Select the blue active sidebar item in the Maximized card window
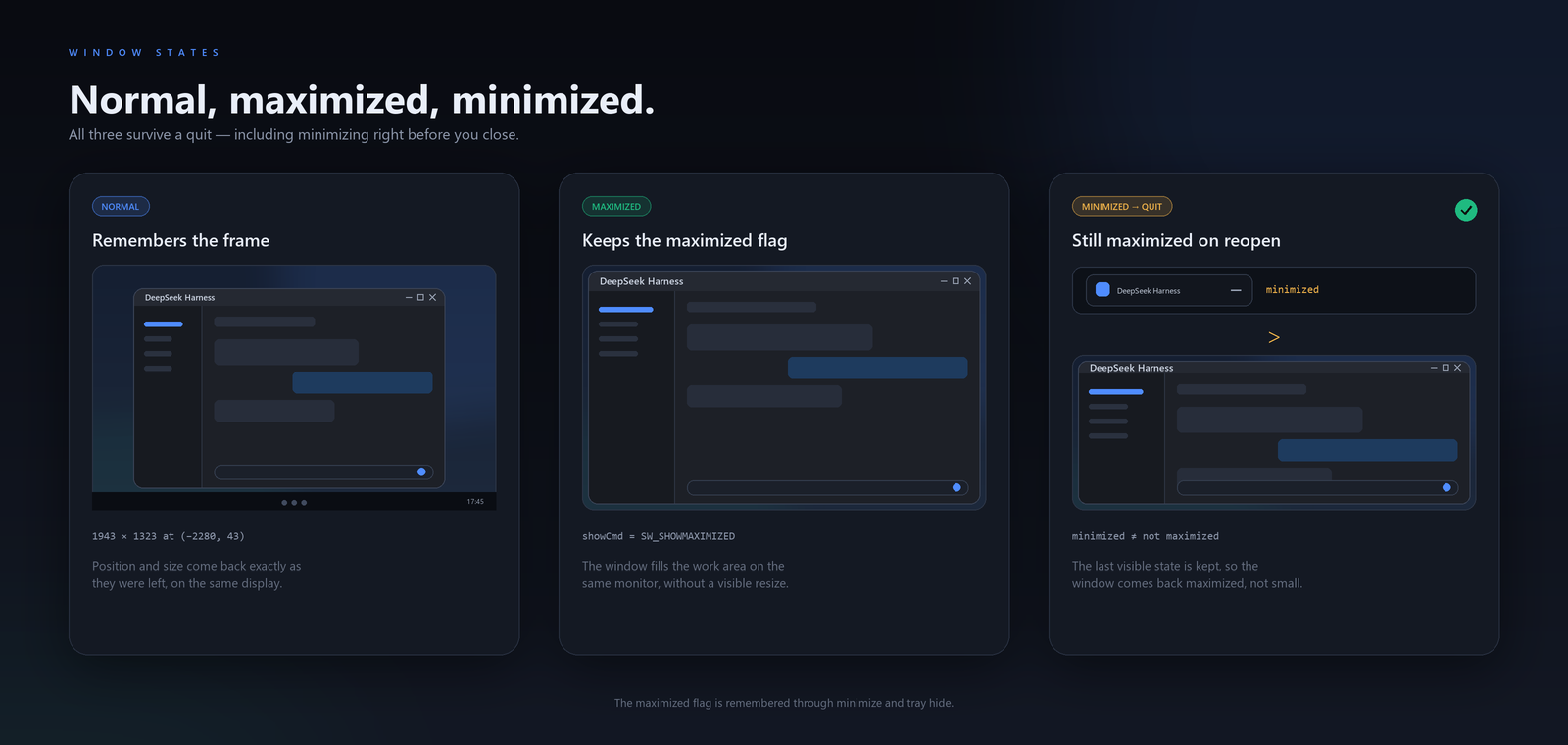Image resolution: width=1568 pixels, height=745 pixels. click(x=626, y=310)
